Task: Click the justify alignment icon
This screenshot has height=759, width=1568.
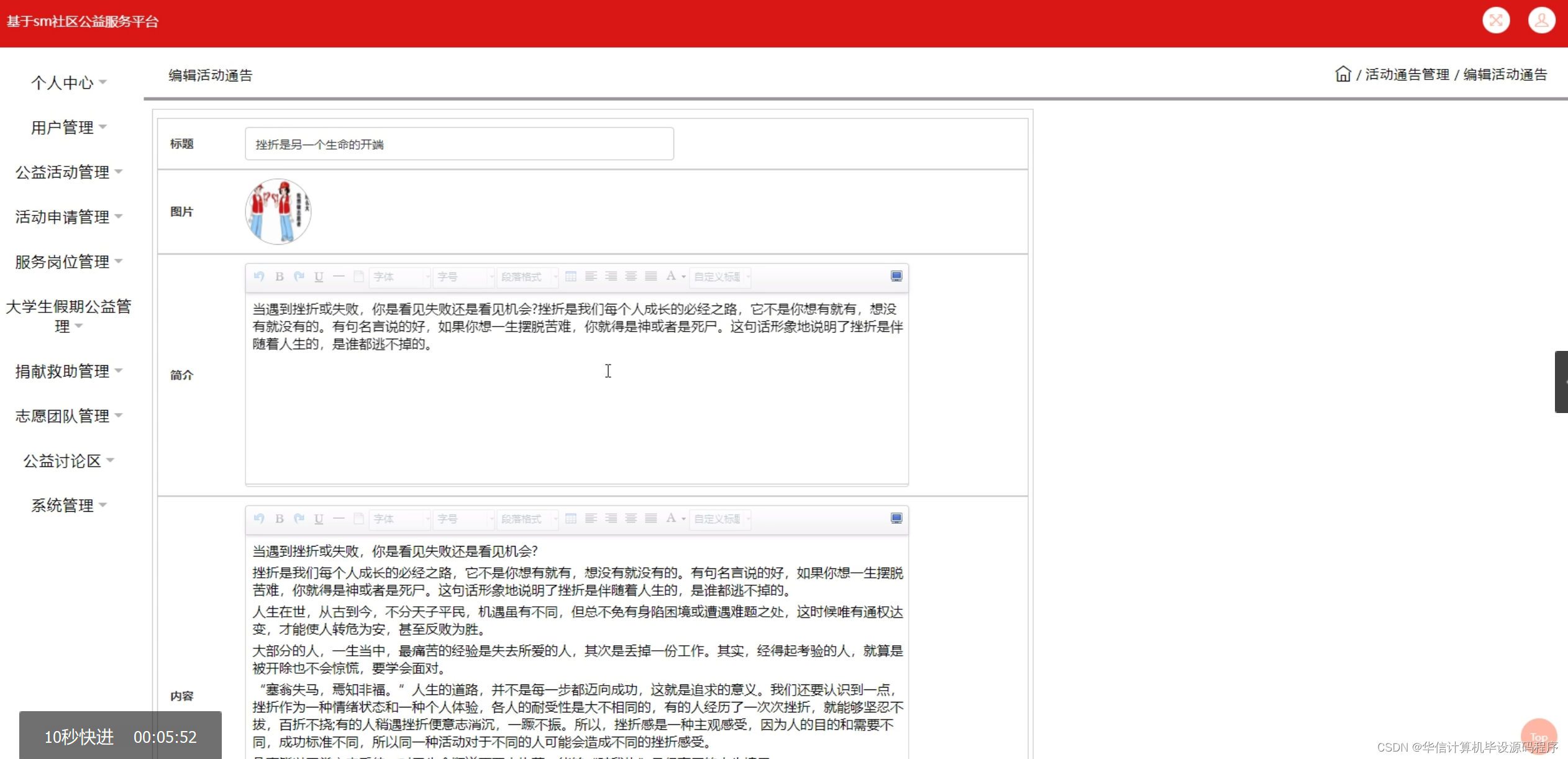Action: click(651, 276)
